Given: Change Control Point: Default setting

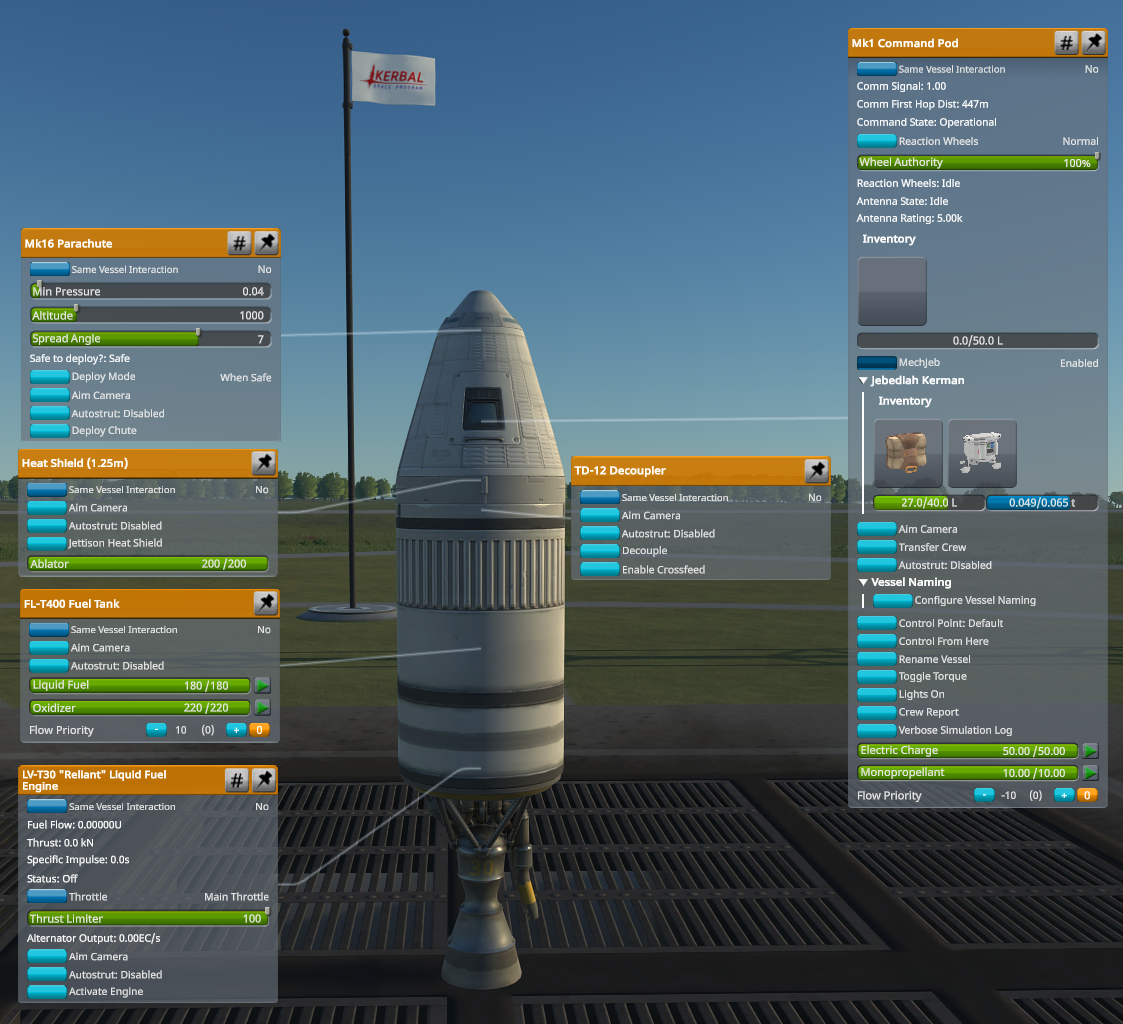Looking at the screenshot, I should (x=877, y=623).
